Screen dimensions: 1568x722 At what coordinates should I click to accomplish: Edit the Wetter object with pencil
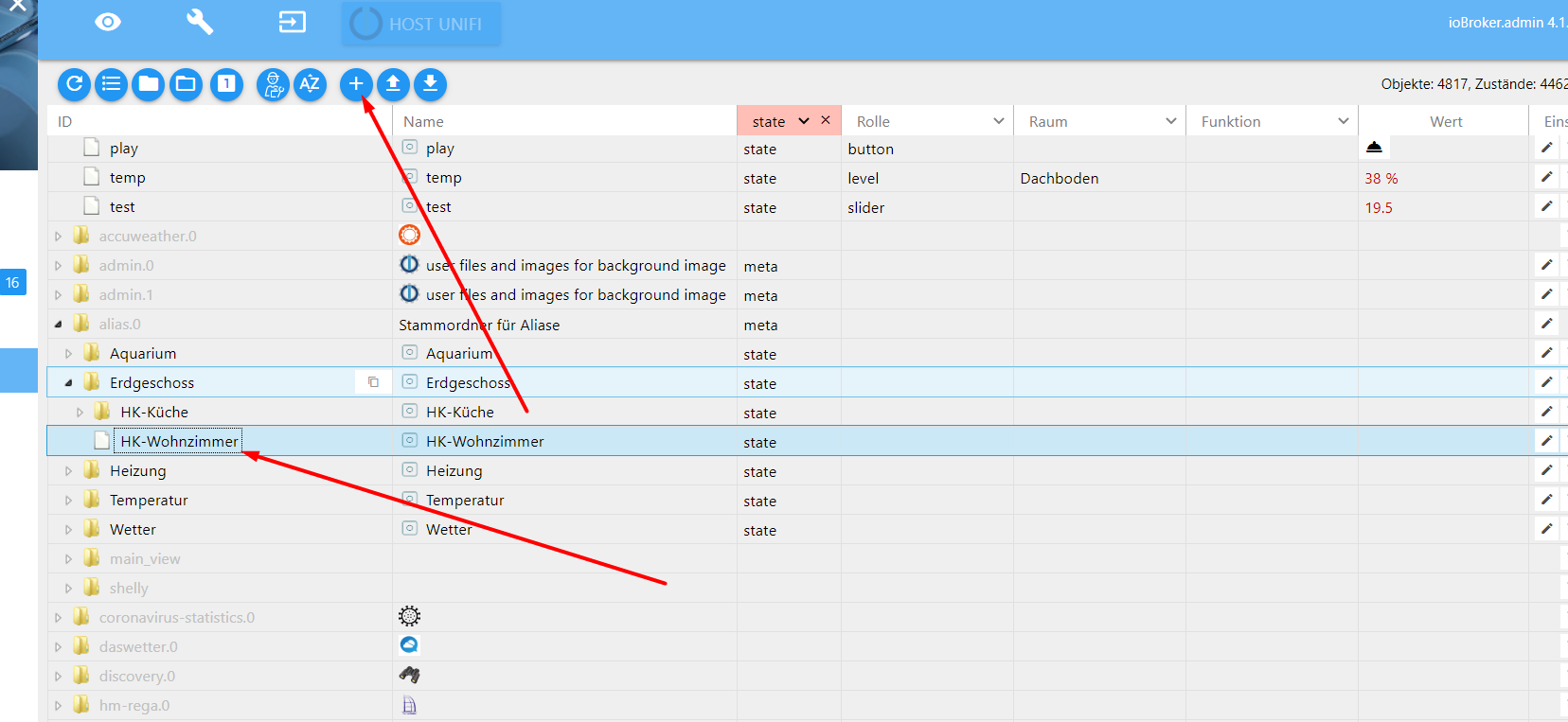coord(1546,529)
